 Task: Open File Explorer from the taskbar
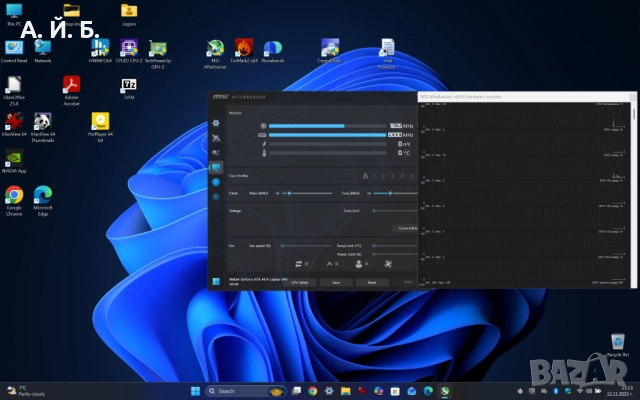[345, 391]
